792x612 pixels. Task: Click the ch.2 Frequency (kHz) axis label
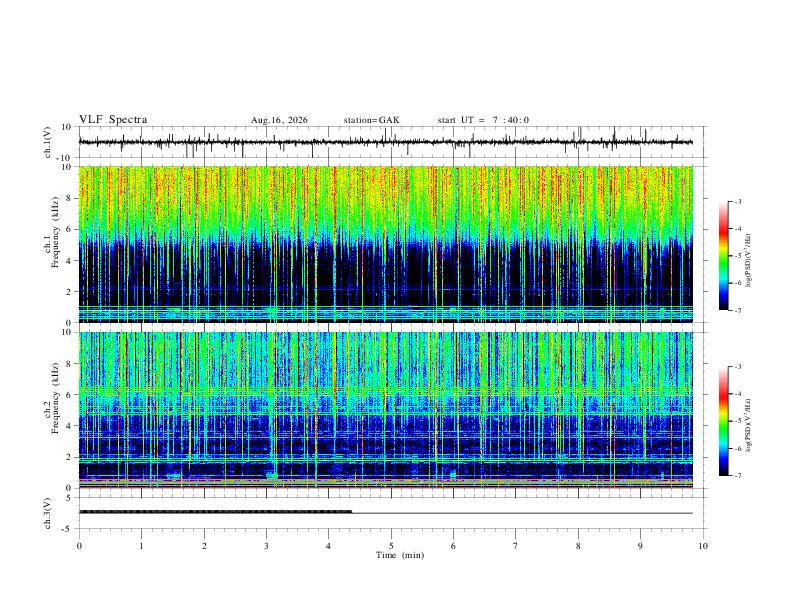[55, 398]
